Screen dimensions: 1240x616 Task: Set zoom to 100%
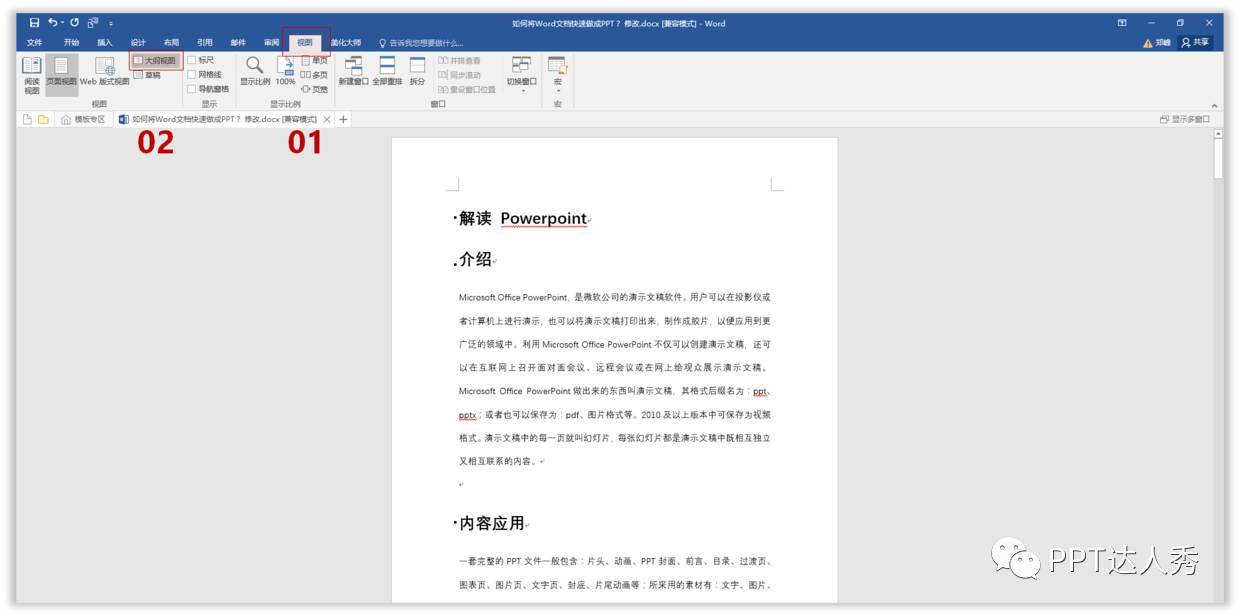click(x=285, y=72)
